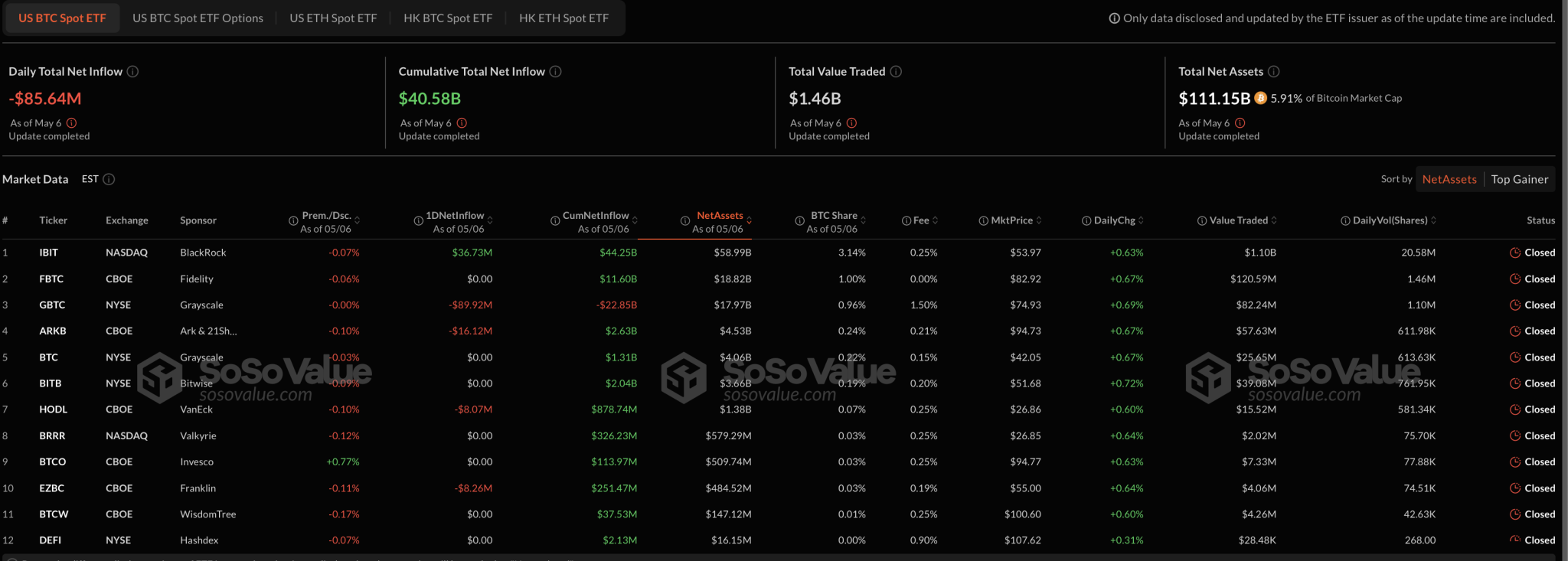Click the clock status icon in IBIT row
The image size is (1568, 561).
click(1515, 253)
